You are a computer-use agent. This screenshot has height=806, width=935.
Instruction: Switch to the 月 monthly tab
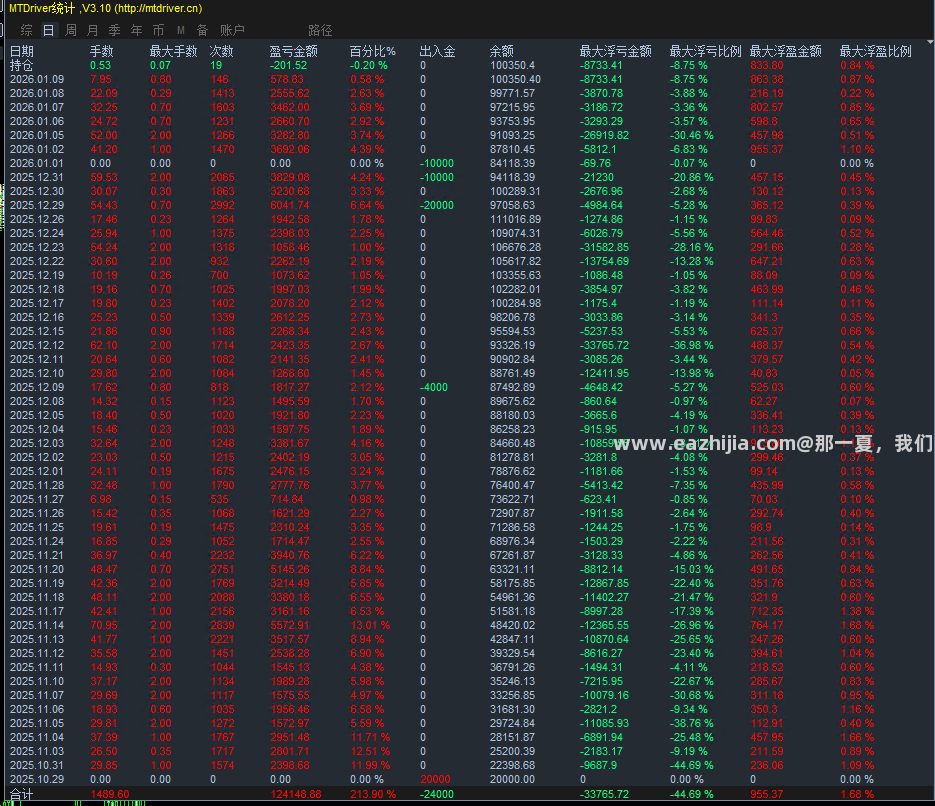(92, 30)
